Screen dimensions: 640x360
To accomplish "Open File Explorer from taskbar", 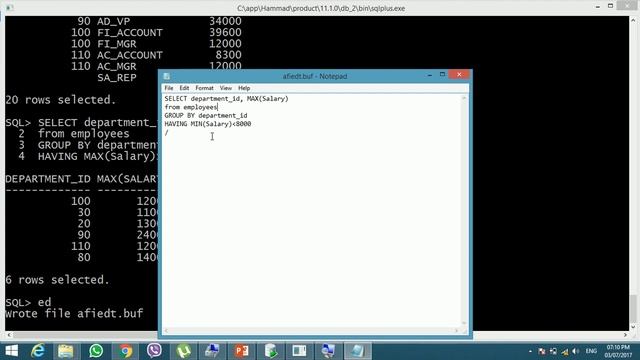I will click(65, 351).
